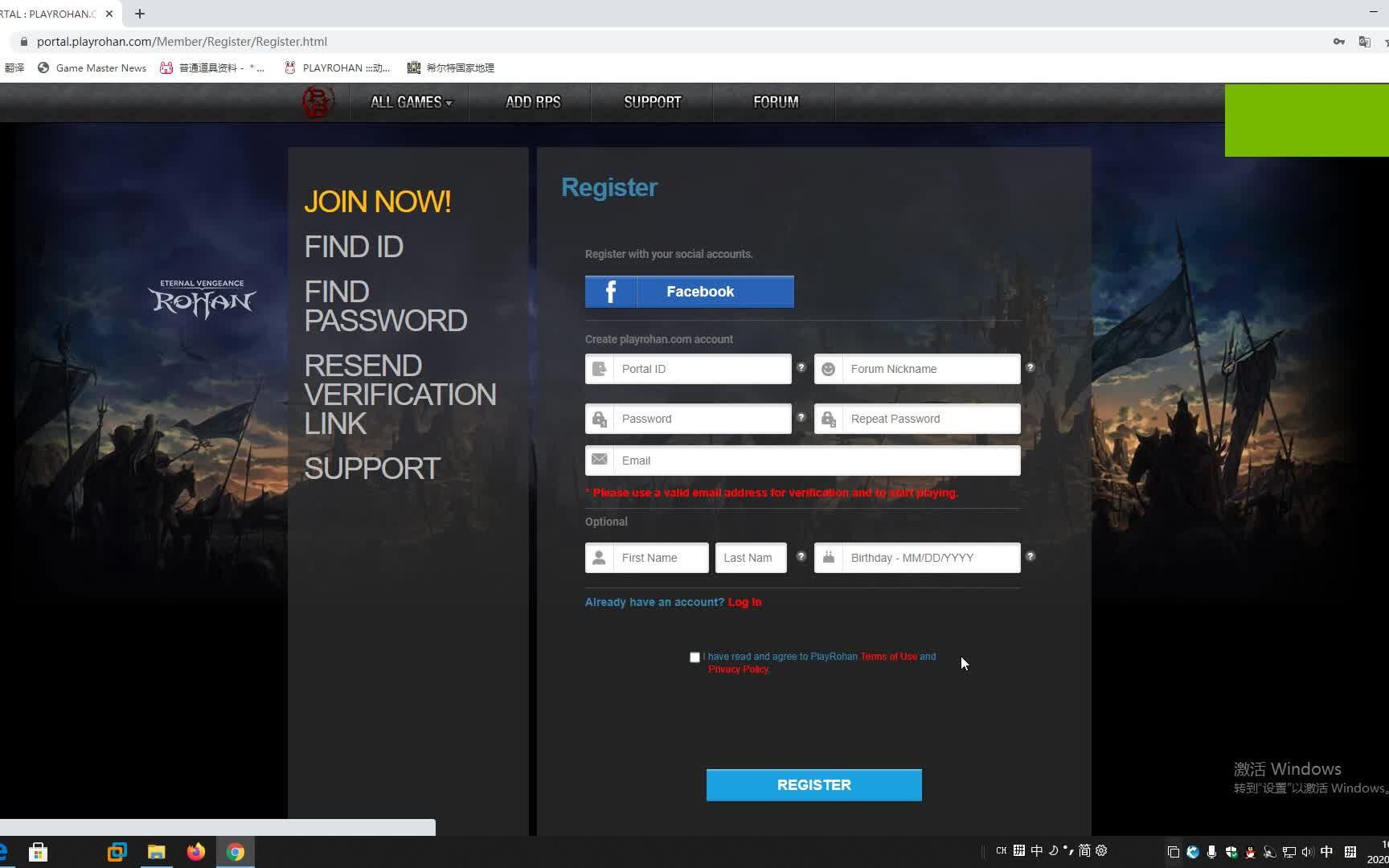Viewport: 1389px width, 868px height.
Task: Click the microphone tray icon
Action: tap(1211, 852)
